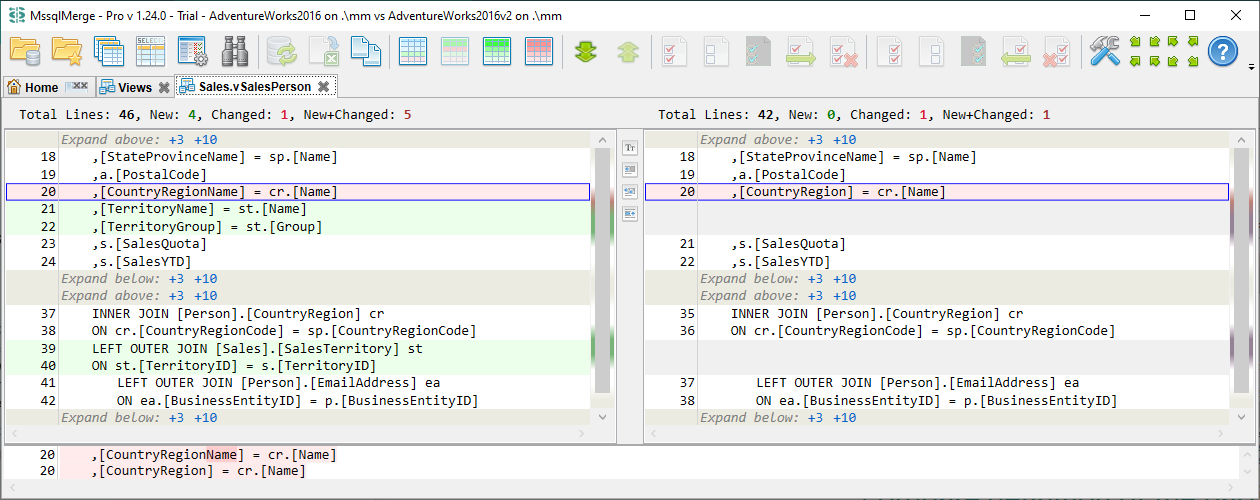Select left line 21 TerritoryName
Image resolution: width=1260 pixels, height=500 pixels.
(300, 209)
